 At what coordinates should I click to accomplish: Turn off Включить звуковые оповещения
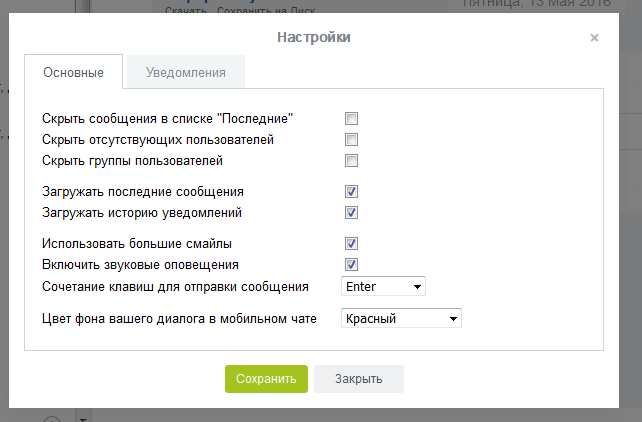click(x=351, y=264)
